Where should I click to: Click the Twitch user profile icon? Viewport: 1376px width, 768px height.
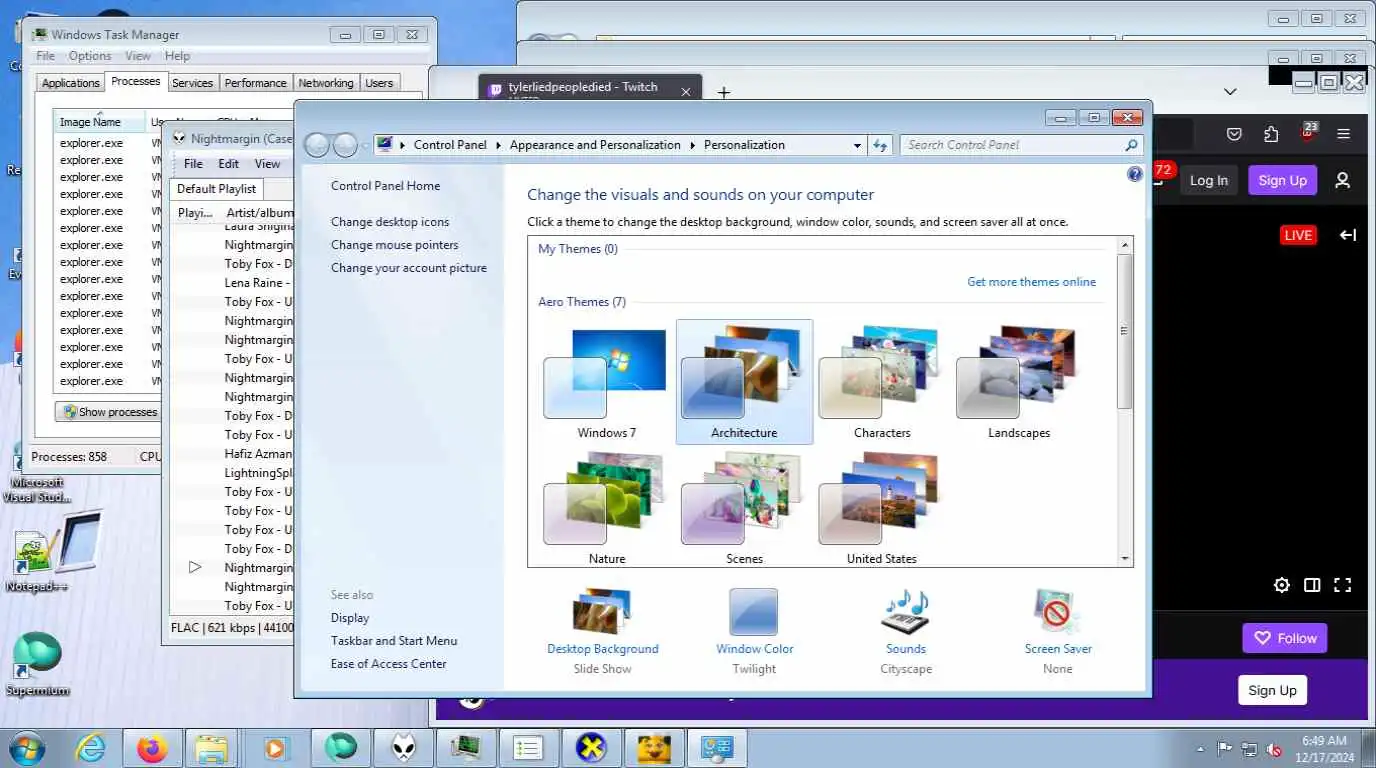tap(1343, 180)
